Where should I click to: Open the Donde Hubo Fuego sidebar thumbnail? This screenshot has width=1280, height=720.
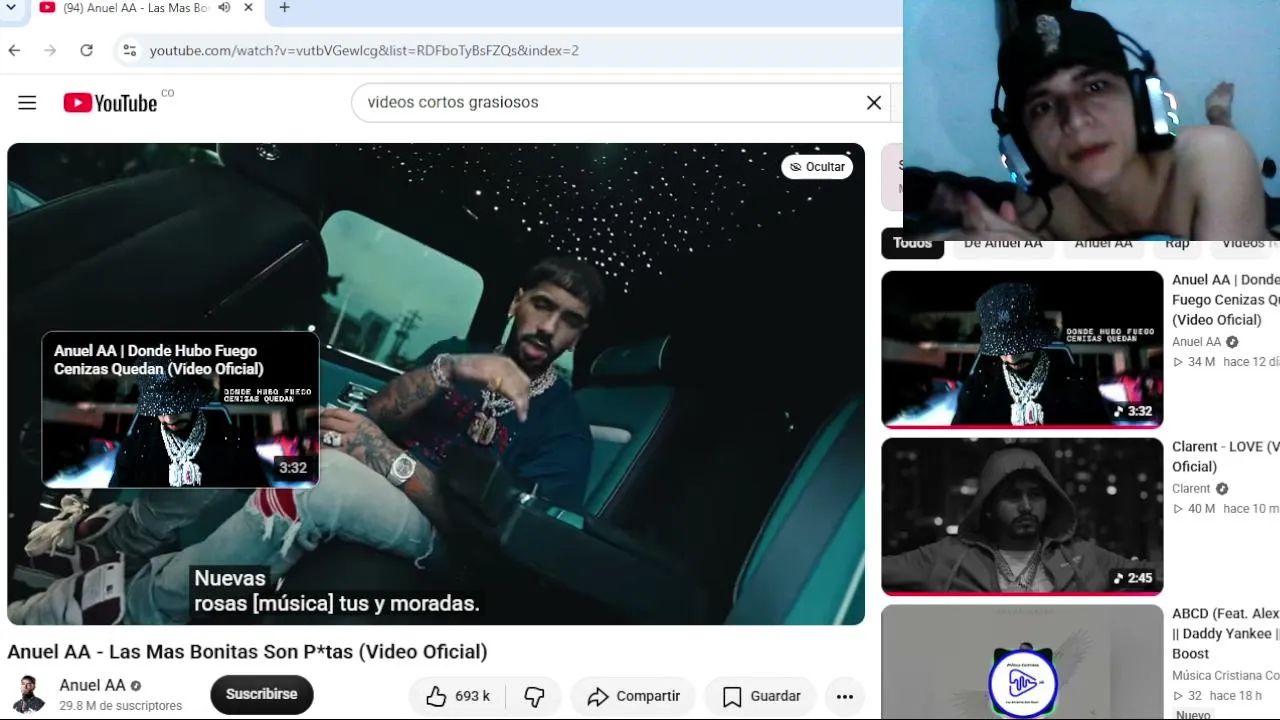coord(1022,349)
